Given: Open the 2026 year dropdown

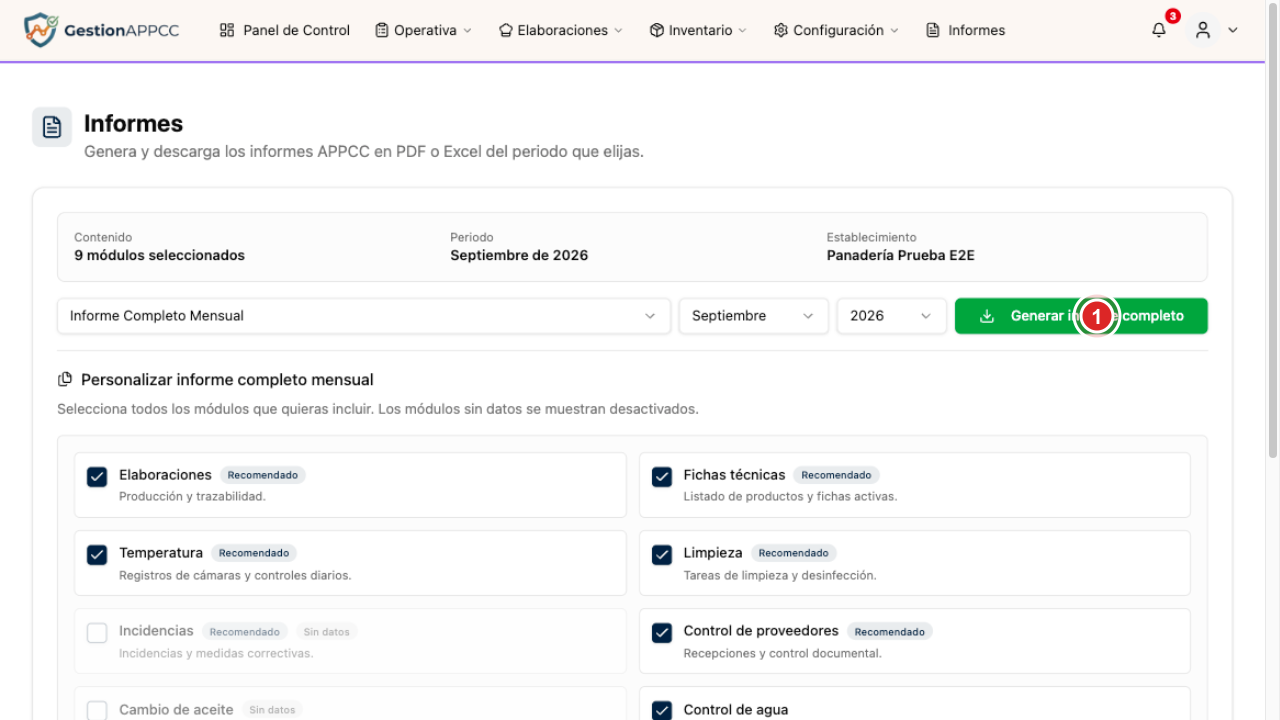Looking at the screenshot, I should 892,316.
